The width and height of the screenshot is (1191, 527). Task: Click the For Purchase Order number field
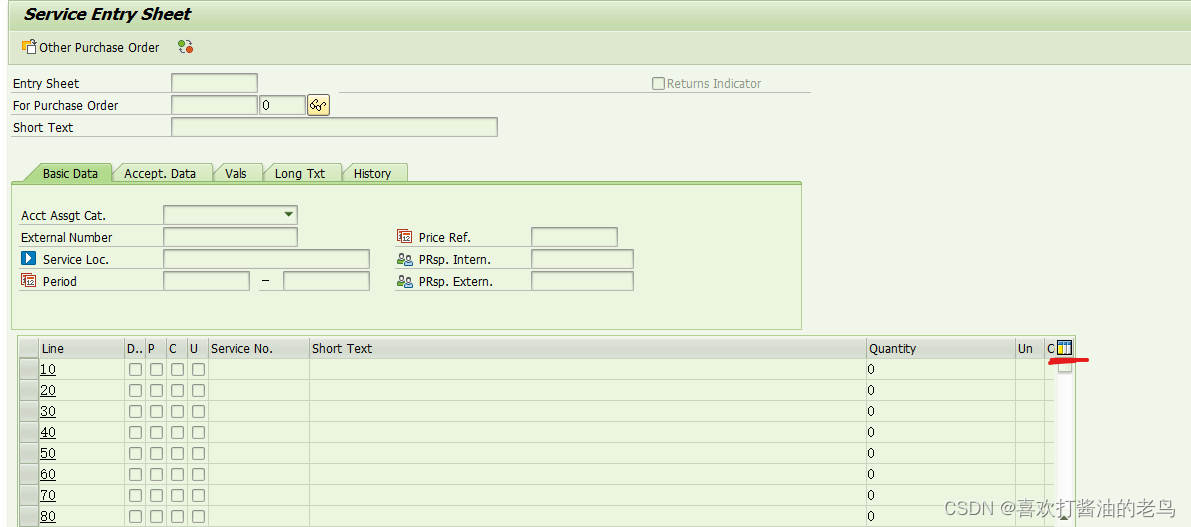214,106
